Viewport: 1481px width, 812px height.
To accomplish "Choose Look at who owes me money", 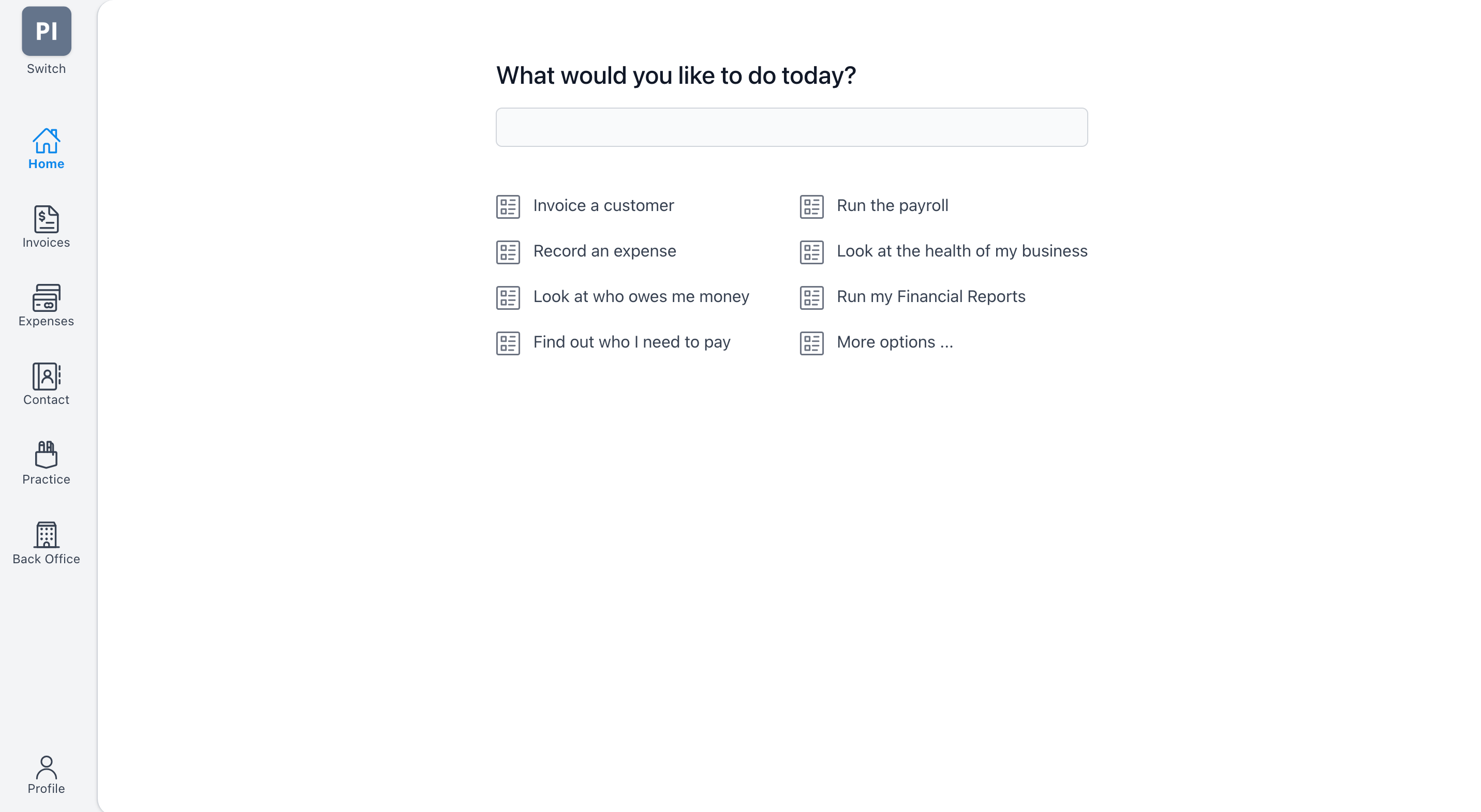I will (x=641, y=296).
